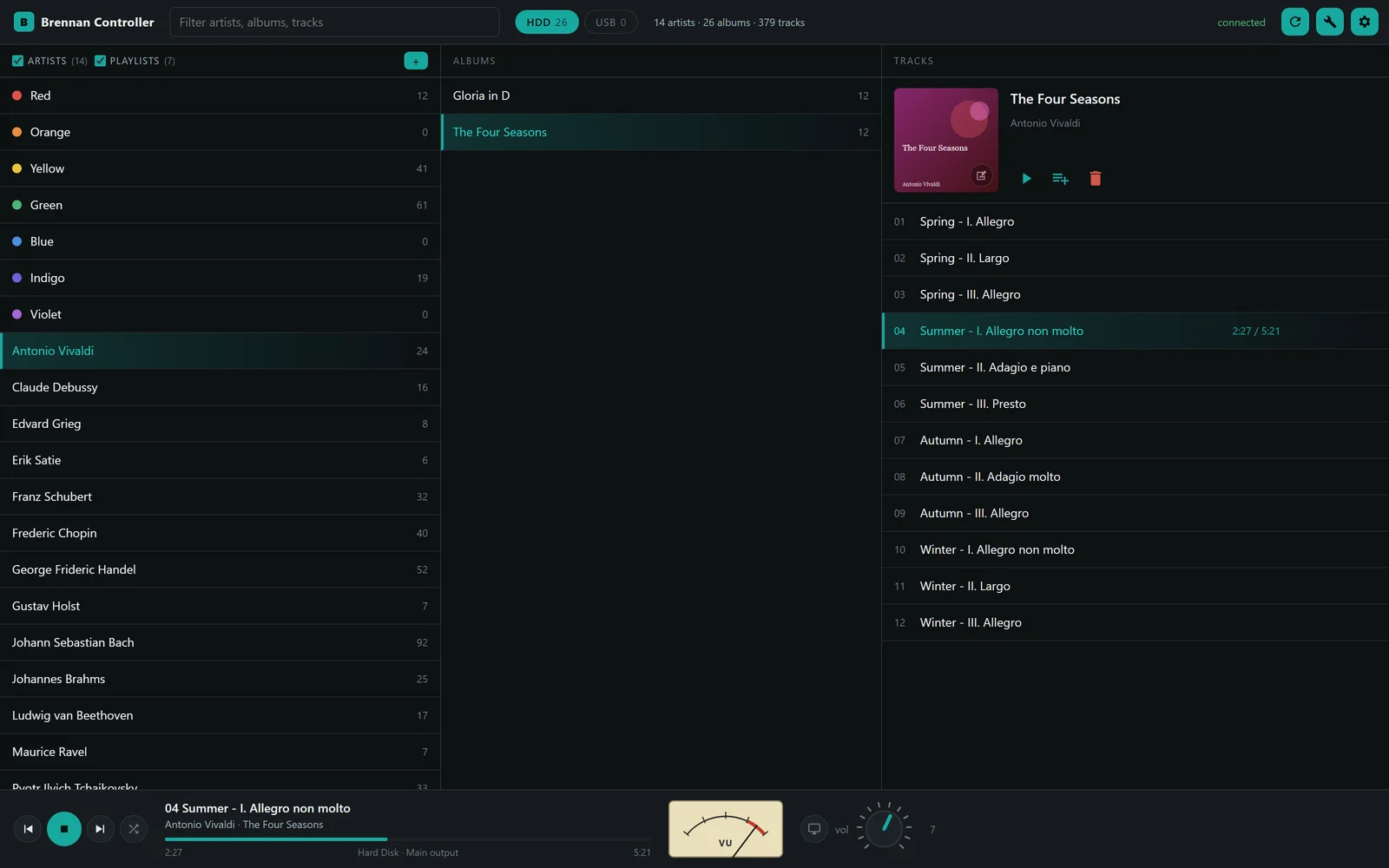This screenshot has height=868, width=1389.
Task: Play track Spring - I. Allegro
Action: 1136,221
